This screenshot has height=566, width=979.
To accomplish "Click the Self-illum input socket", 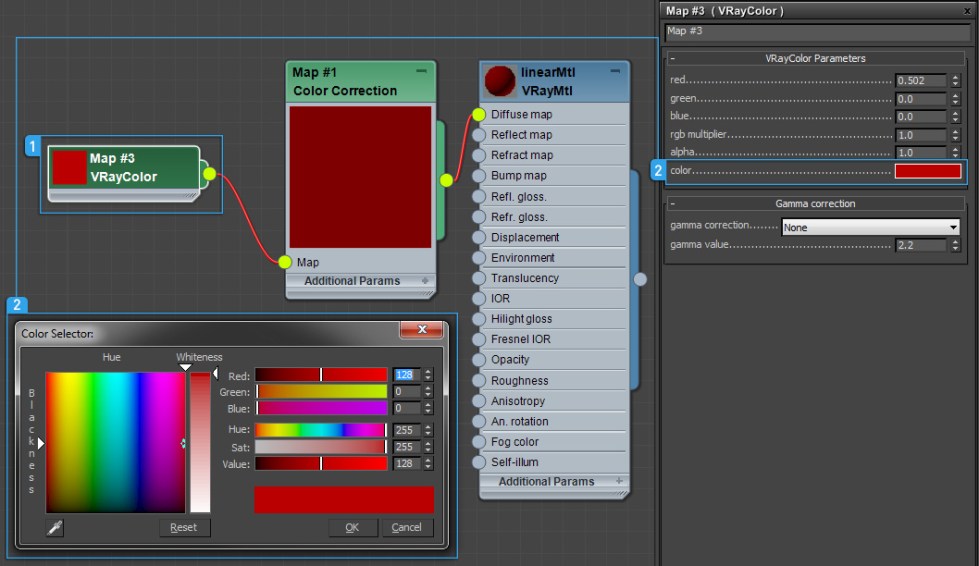I will pos(479,462).
